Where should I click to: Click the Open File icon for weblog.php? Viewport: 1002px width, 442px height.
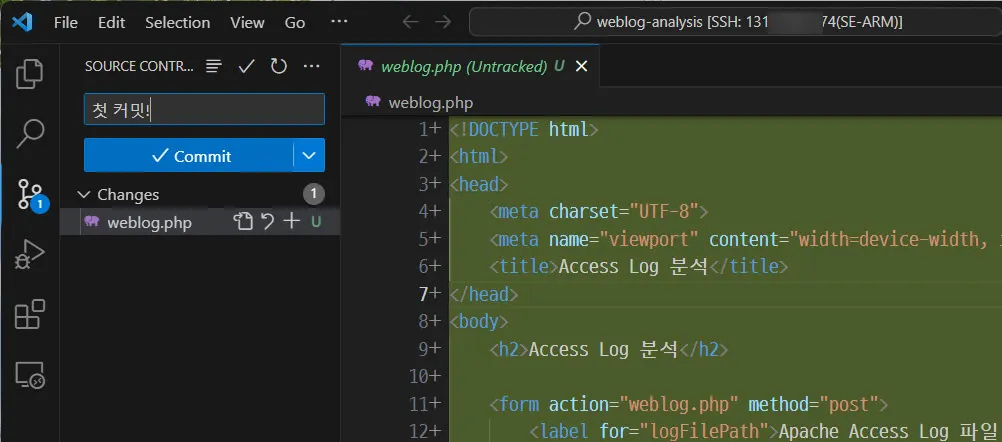pyautogui.click(x=242, y=222)
